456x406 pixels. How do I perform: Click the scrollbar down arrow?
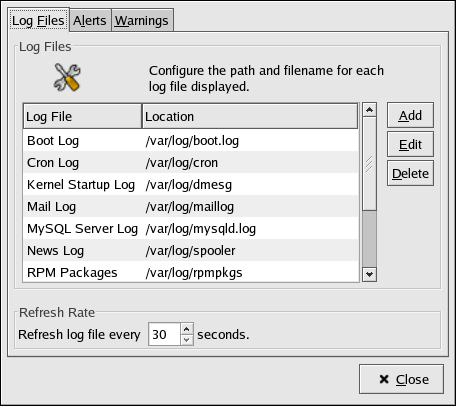(369, 274)
